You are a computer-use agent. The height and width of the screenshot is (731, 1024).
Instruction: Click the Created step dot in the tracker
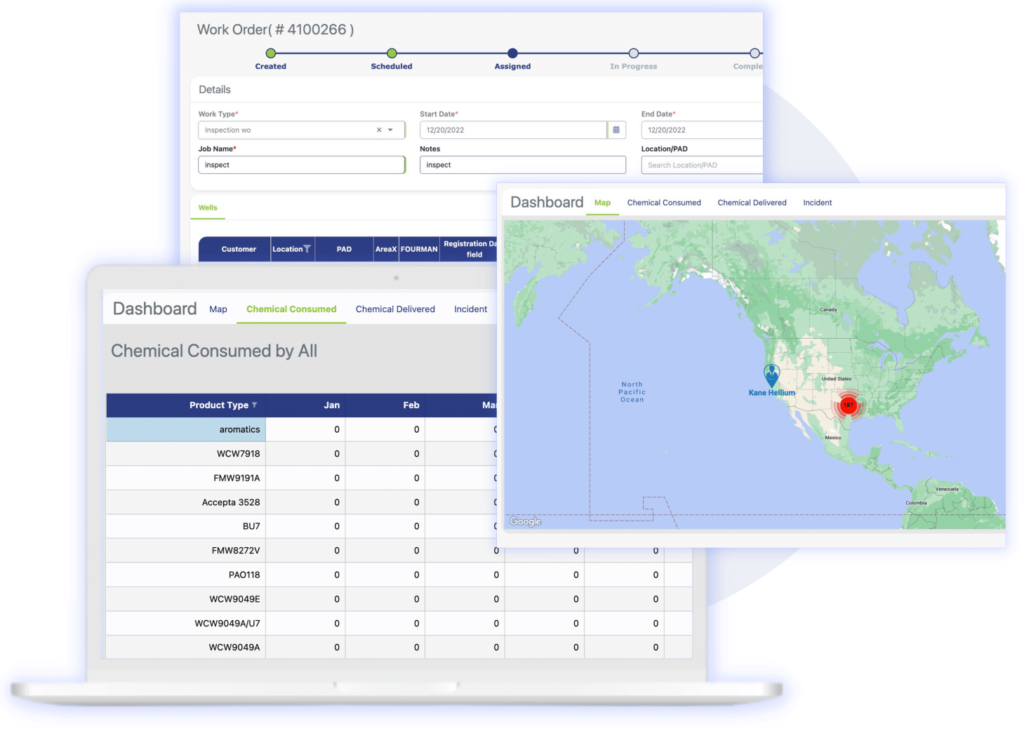point(271,55)
